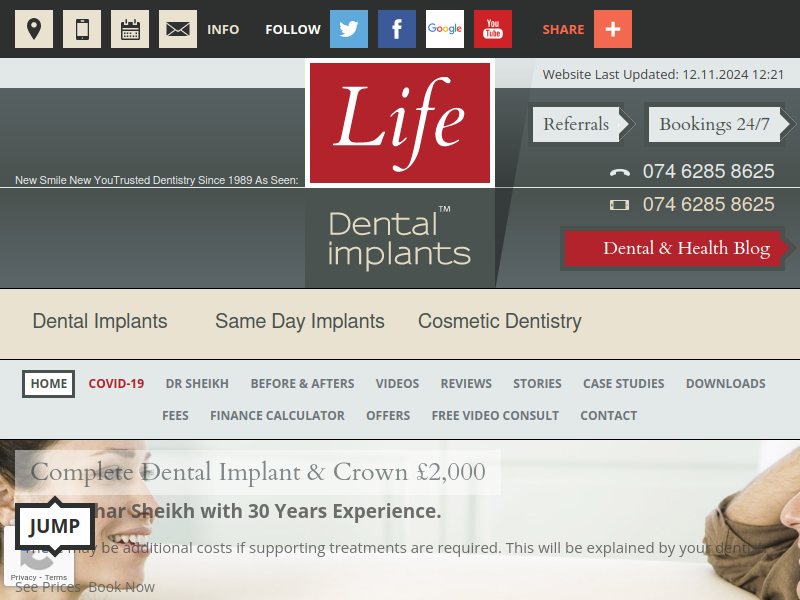Open the VIDEOS page
800x600 pixels.
(x=397, y=384)
